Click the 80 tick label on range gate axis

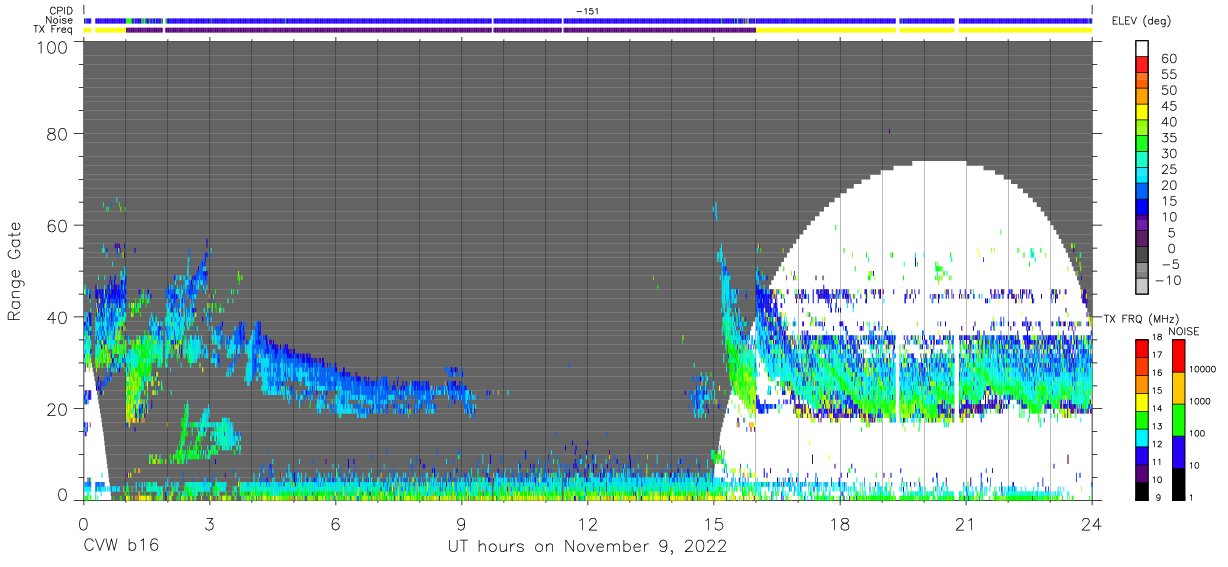(x=57, y=133)
